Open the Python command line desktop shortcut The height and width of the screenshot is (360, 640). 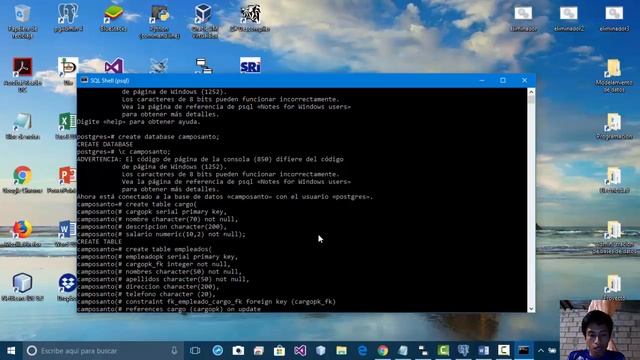coord(159,21)
